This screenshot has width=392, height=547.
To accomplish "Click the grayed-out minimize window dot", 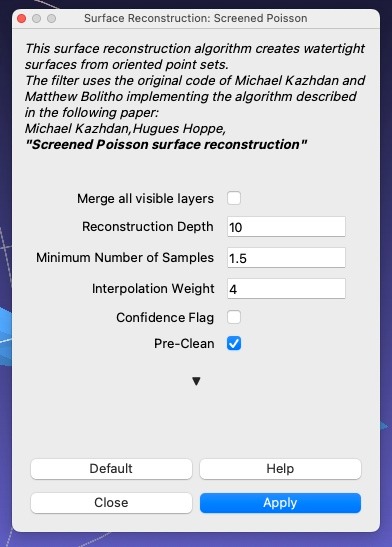I will tap(37, 18).
